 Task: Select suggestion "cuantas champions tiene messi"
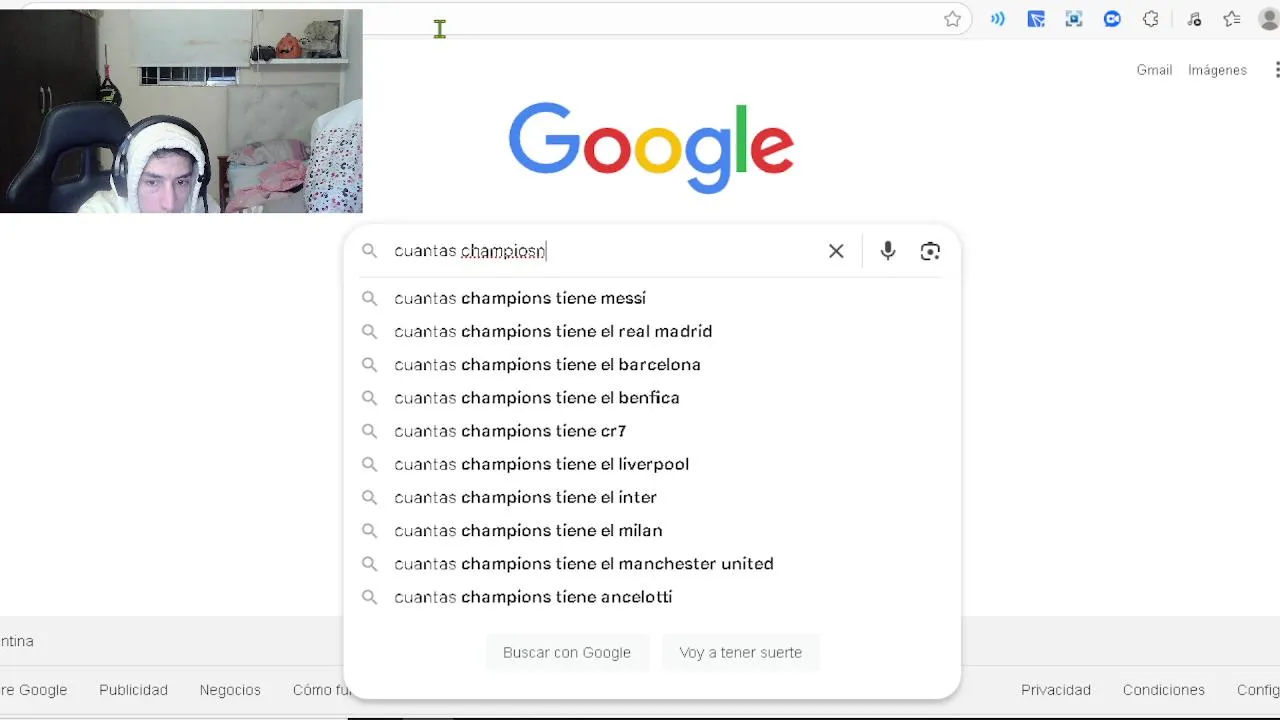click(652, 298)
